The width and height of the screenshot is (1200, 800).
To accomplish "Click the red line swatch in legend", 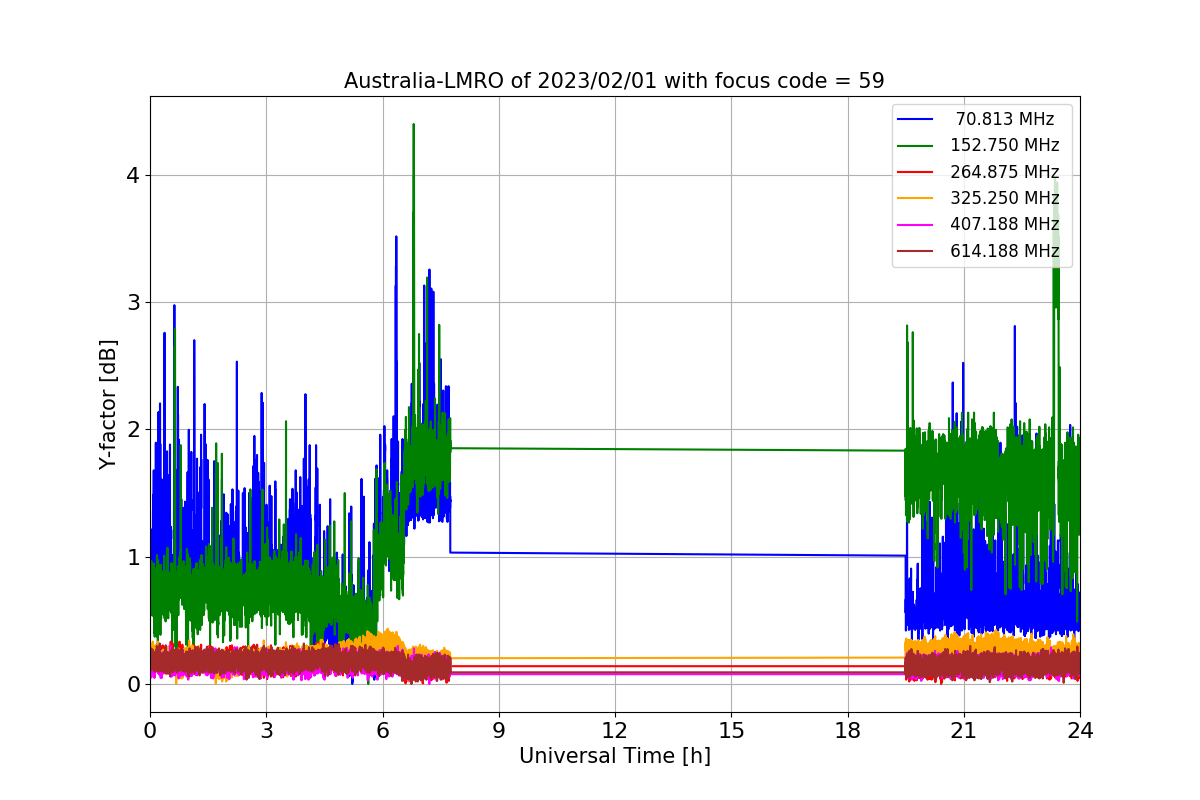I will 916,172.
